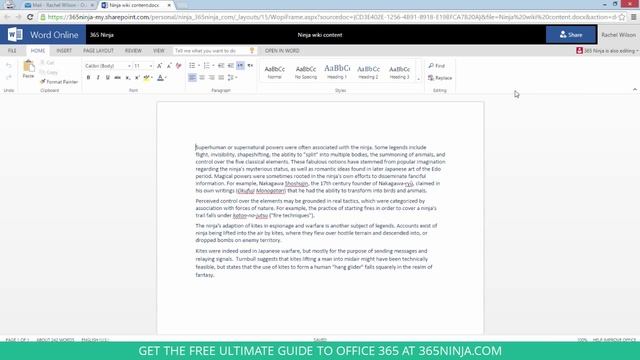Click the Cut command
640x360 pixels.
pos(47,62)
